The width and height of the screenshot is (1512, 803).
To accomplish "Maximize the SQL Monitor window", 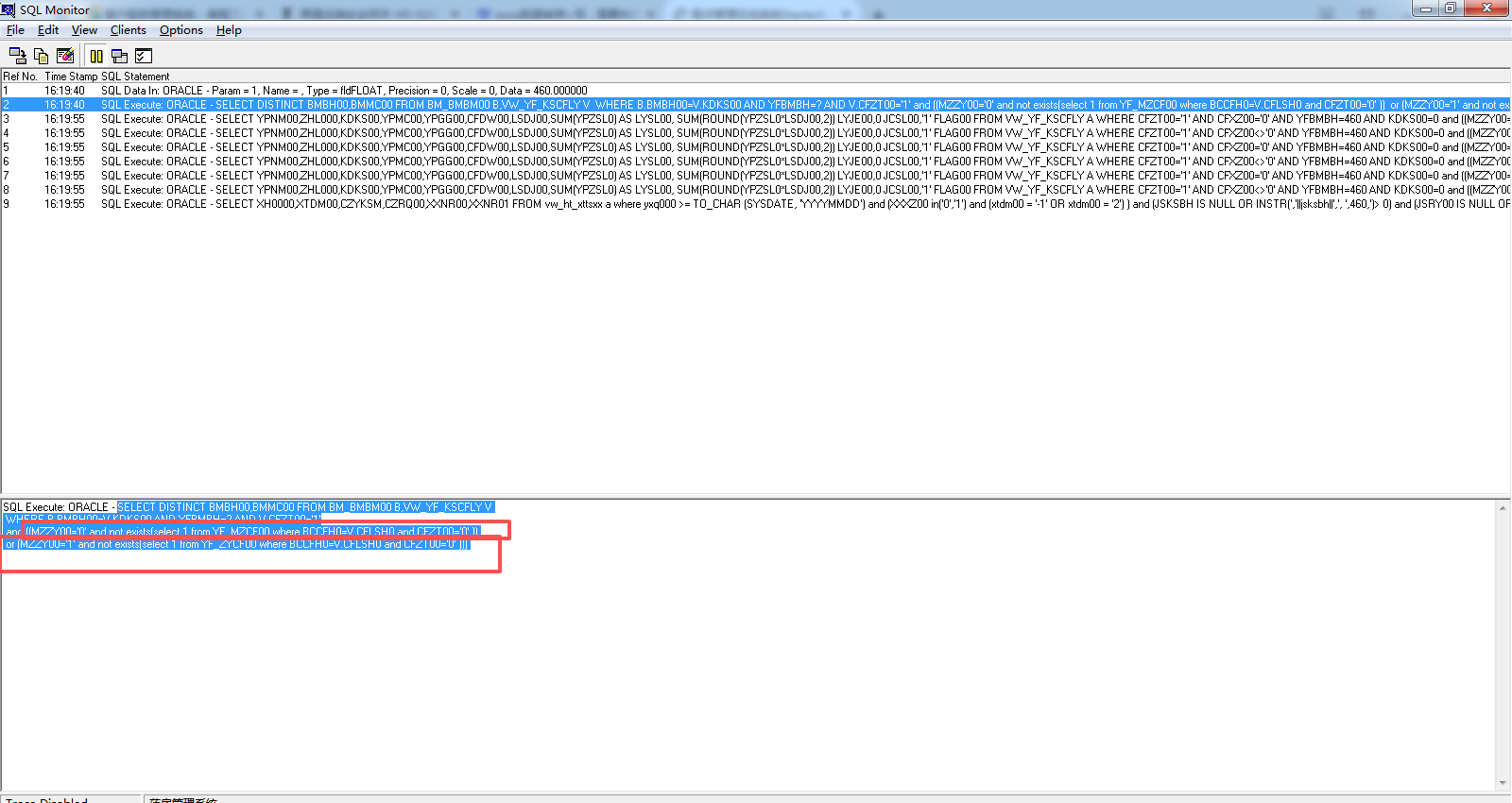I will tap(1451, 9).
